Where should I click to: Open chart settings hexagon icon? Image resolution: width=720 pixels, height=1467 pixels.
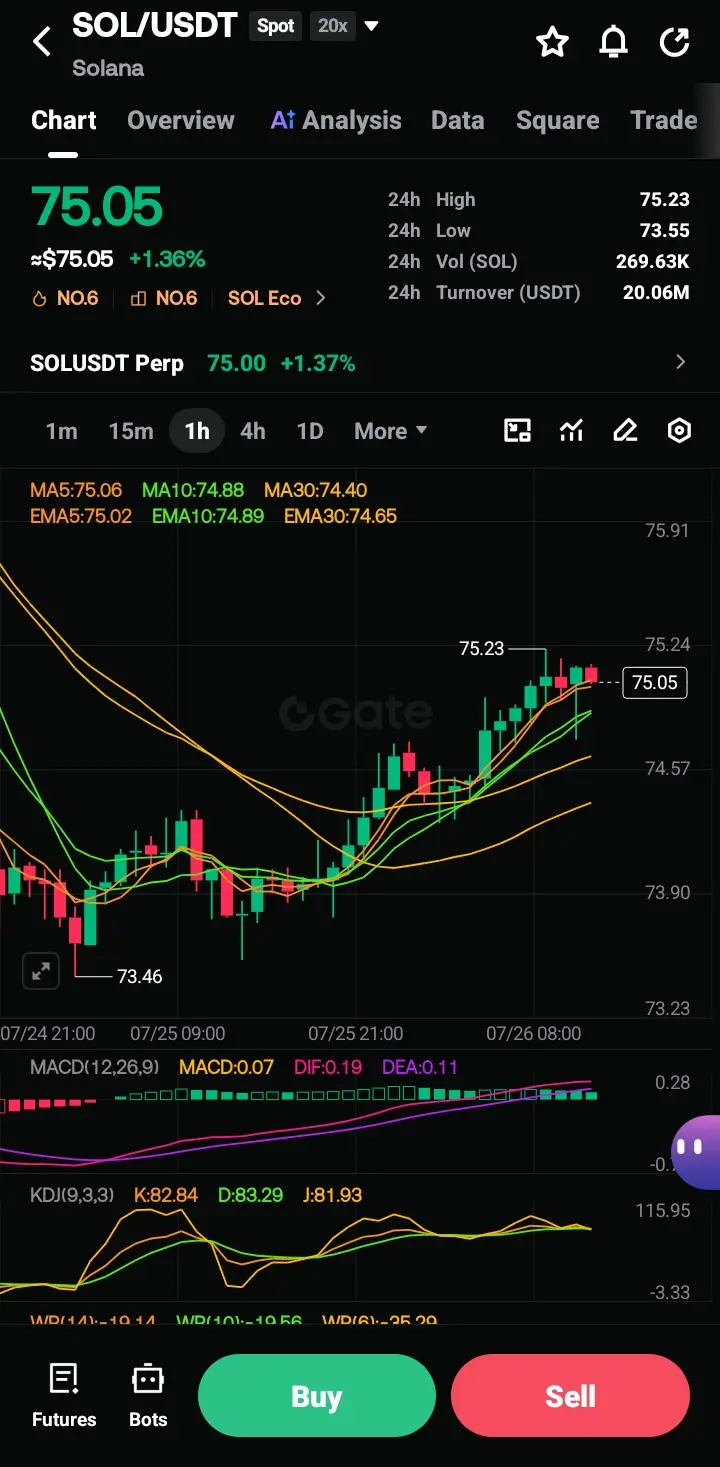[679, 431]
